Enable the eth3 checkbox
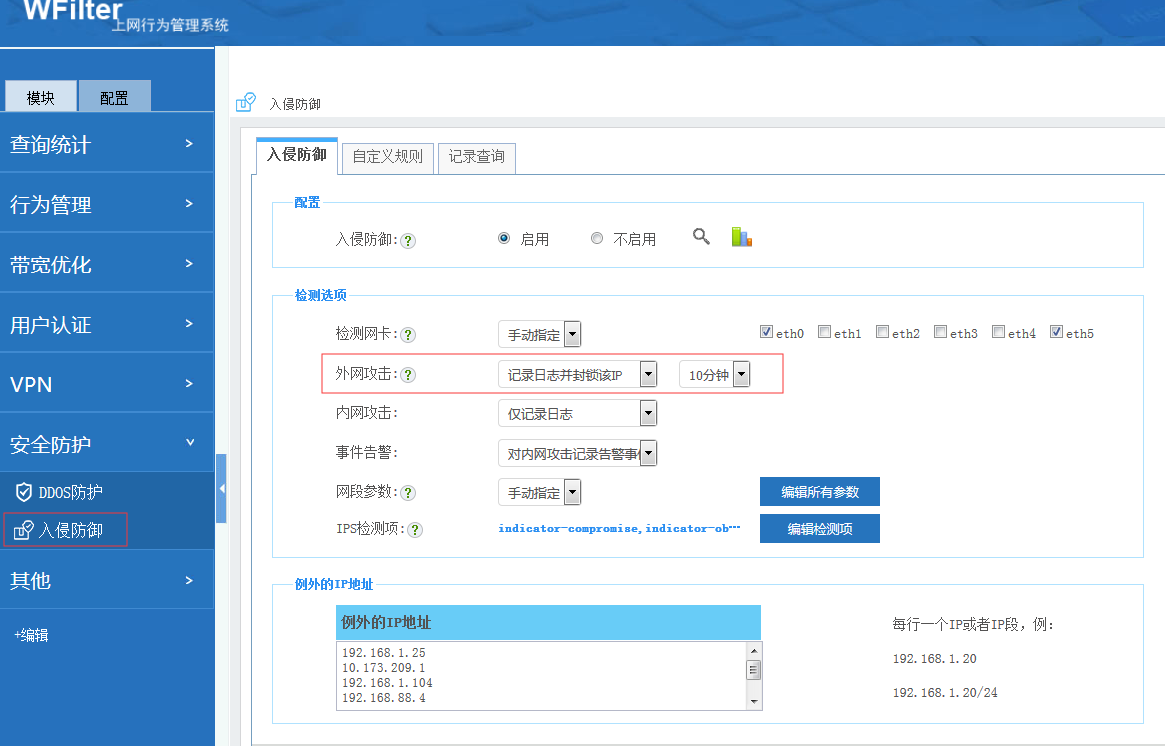This screenshot has width=1165, height=746. click(940, 332)
